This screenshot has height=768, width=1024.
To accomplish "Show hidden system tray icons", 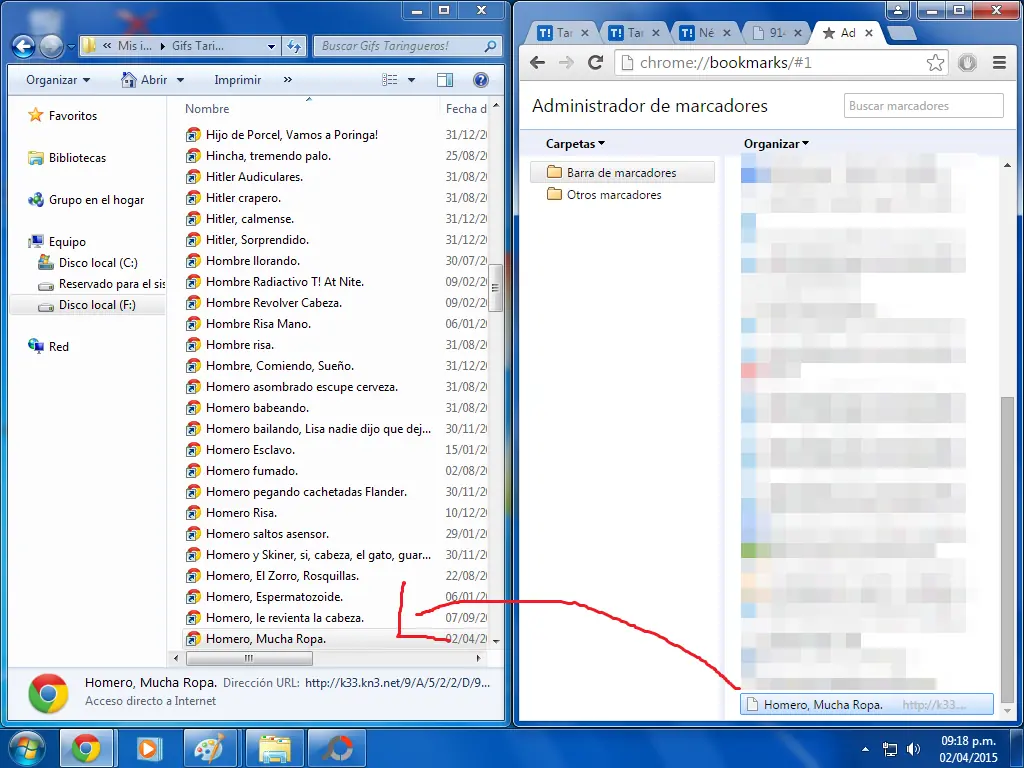I will [x=865, y=749].
